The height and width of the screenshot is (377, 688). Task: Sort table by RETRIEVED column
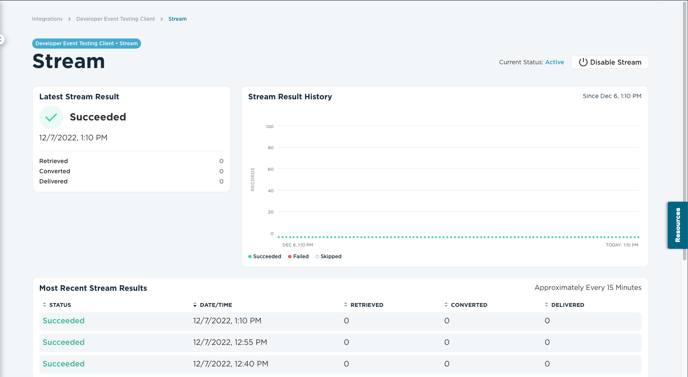tap(363, 305)
